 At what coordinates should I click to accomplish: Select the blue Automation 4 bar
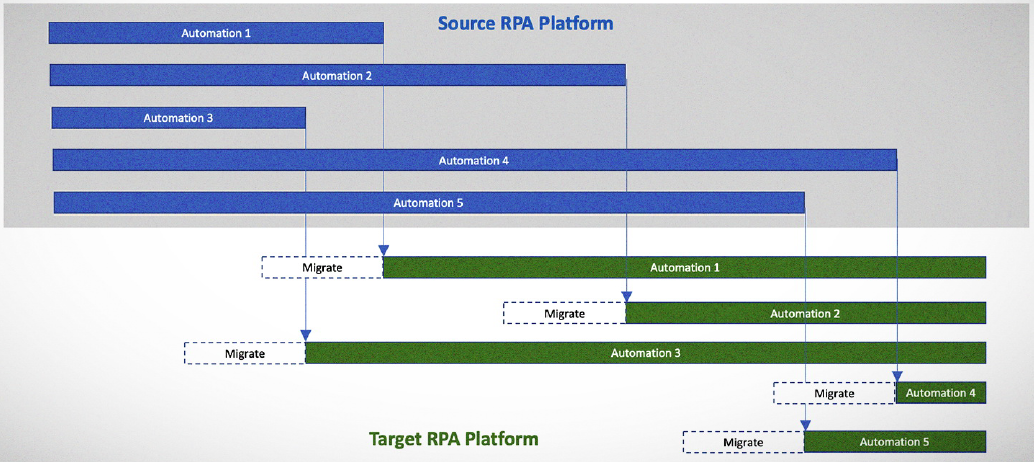(x=474, y=160)
